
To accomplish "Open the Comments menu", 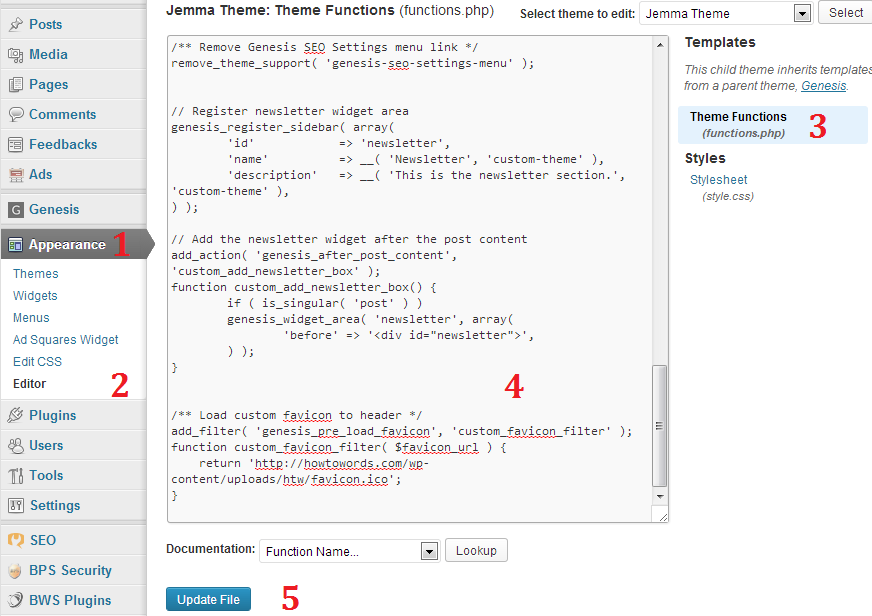I will click(x=62, y=115).
